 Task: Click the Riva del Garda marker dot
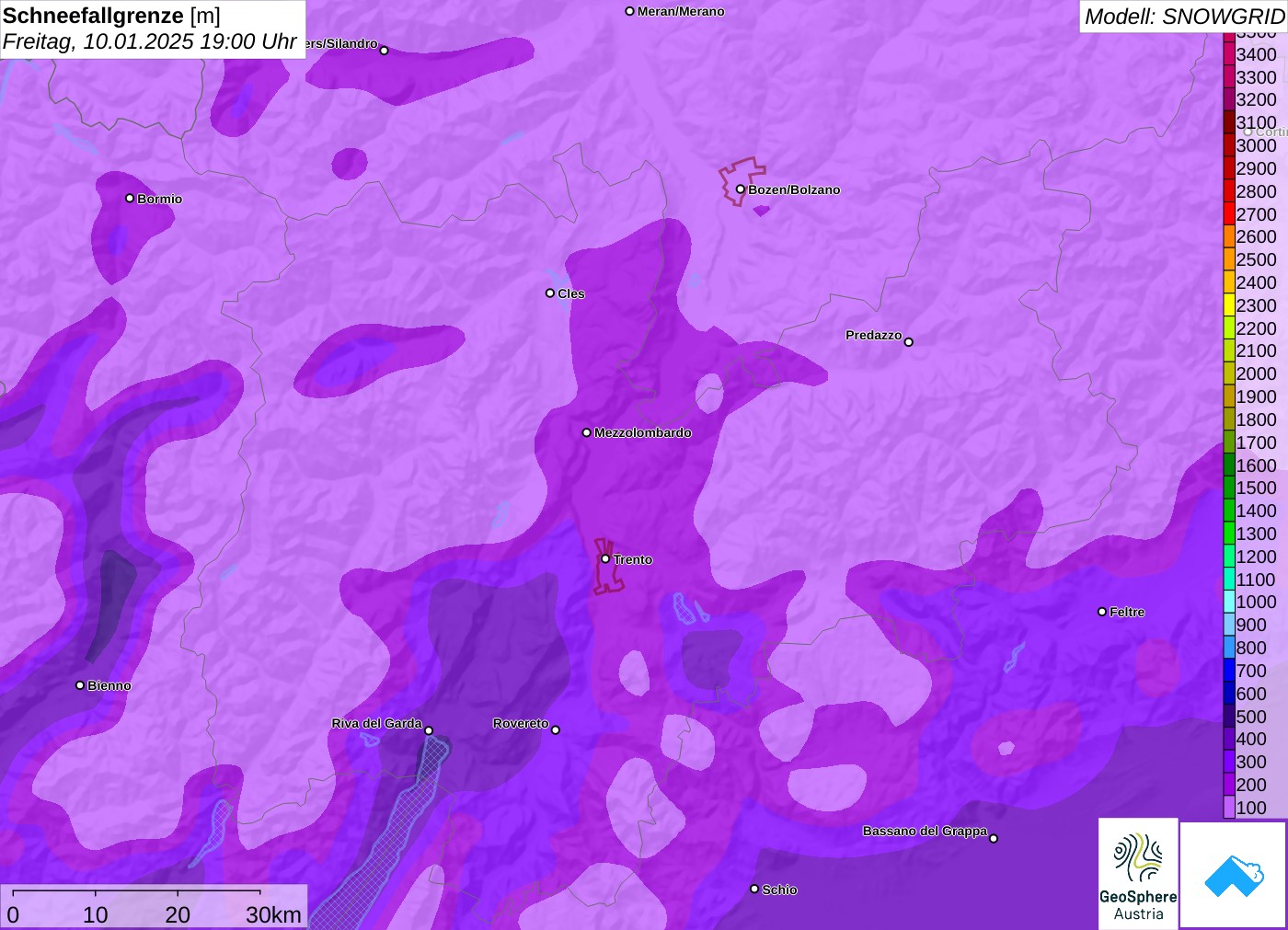point(429,730)
